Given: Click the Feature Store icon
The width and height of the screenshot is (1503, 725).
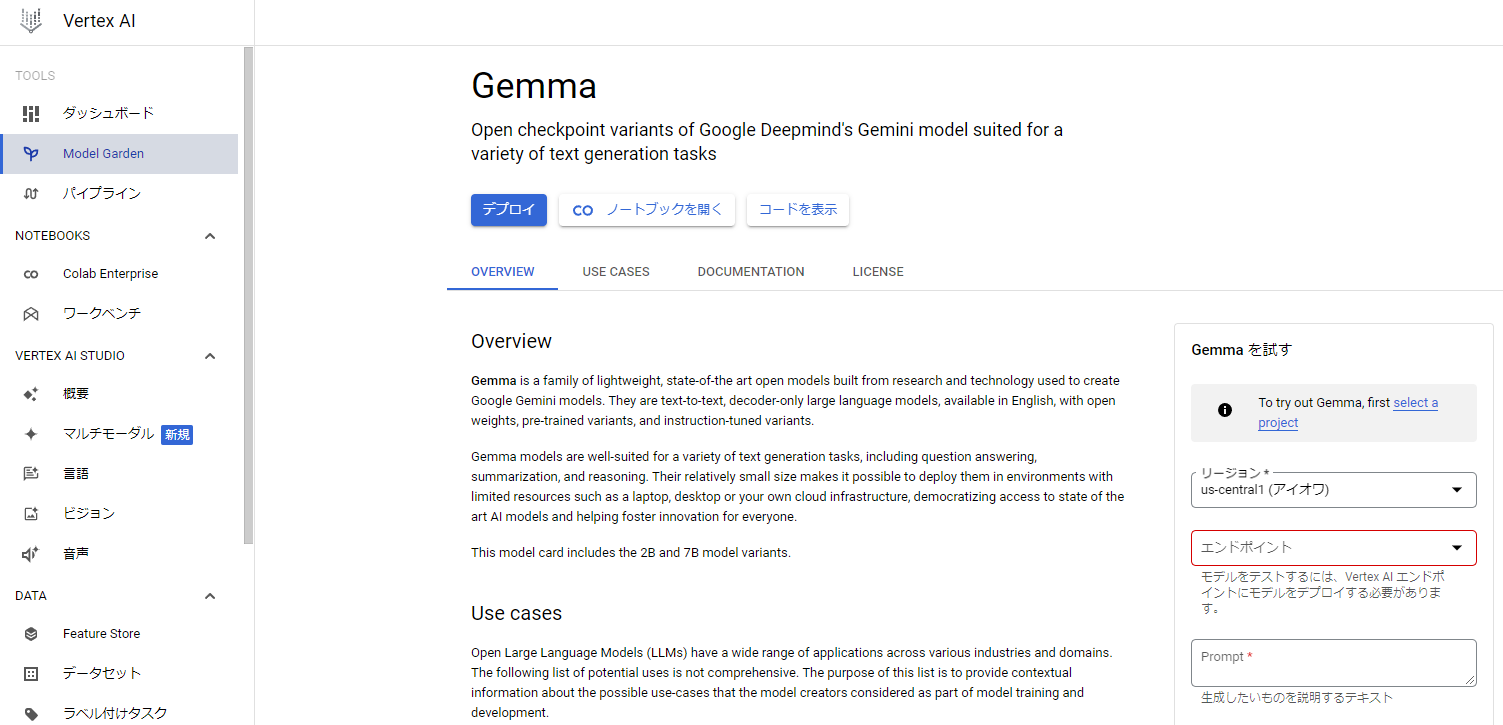Looking at the screenshot, I should click(31, 634).
